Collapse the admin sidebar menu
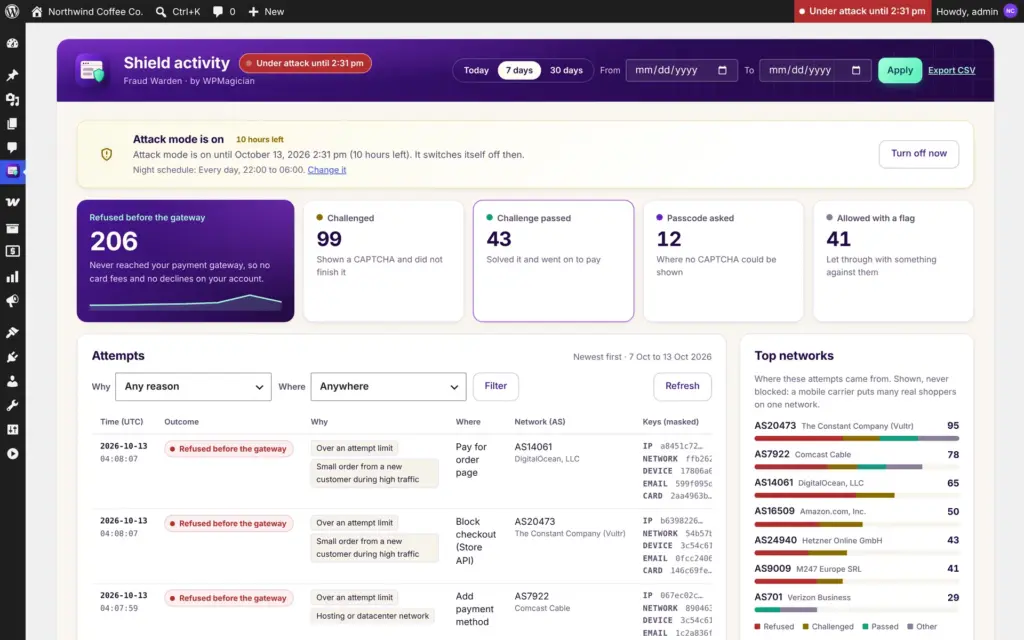The width and height of the screenshot is (1024, 640). tap(12, 454)
